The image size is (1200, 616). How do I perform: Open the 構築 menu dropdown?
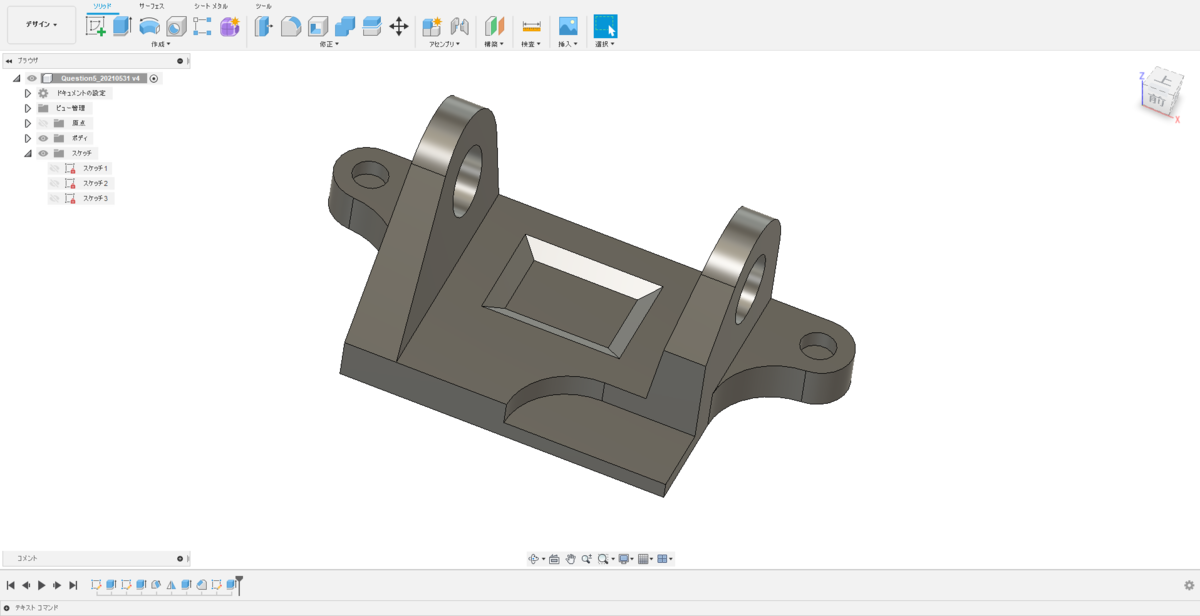coord(494,44)
